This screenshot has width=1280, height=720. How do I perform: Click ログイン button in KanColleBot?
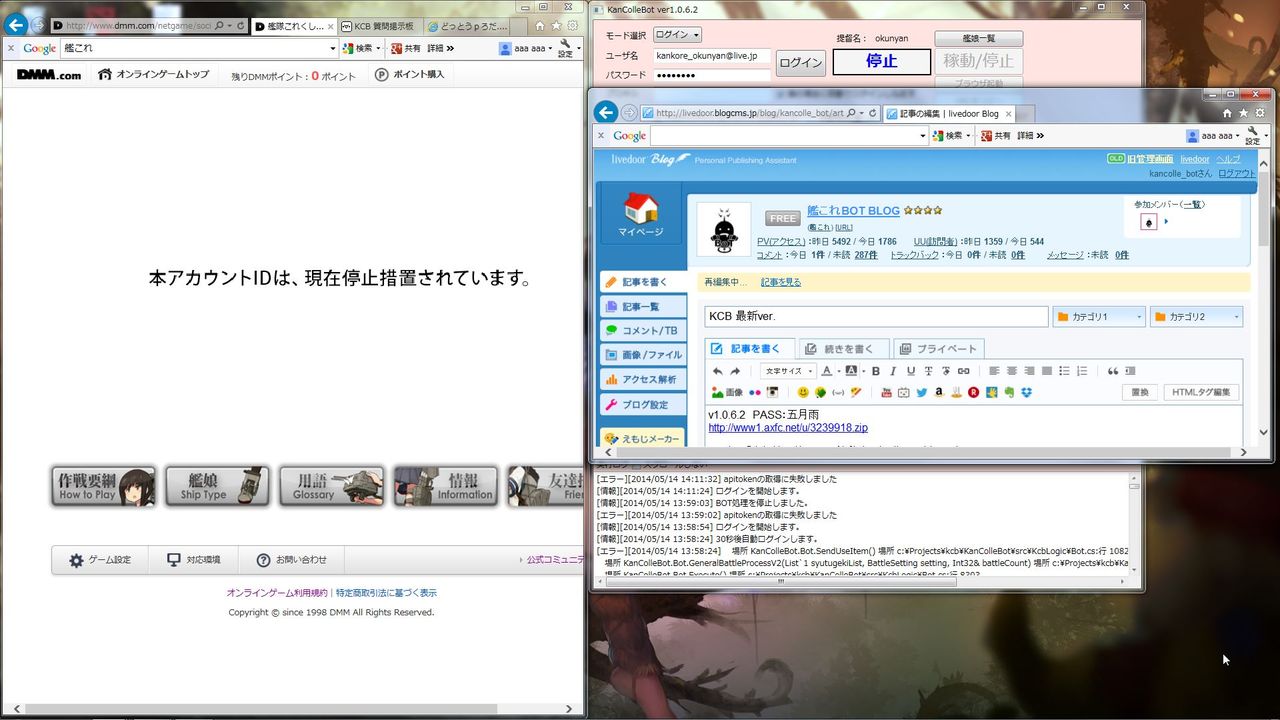pos(801,62)
